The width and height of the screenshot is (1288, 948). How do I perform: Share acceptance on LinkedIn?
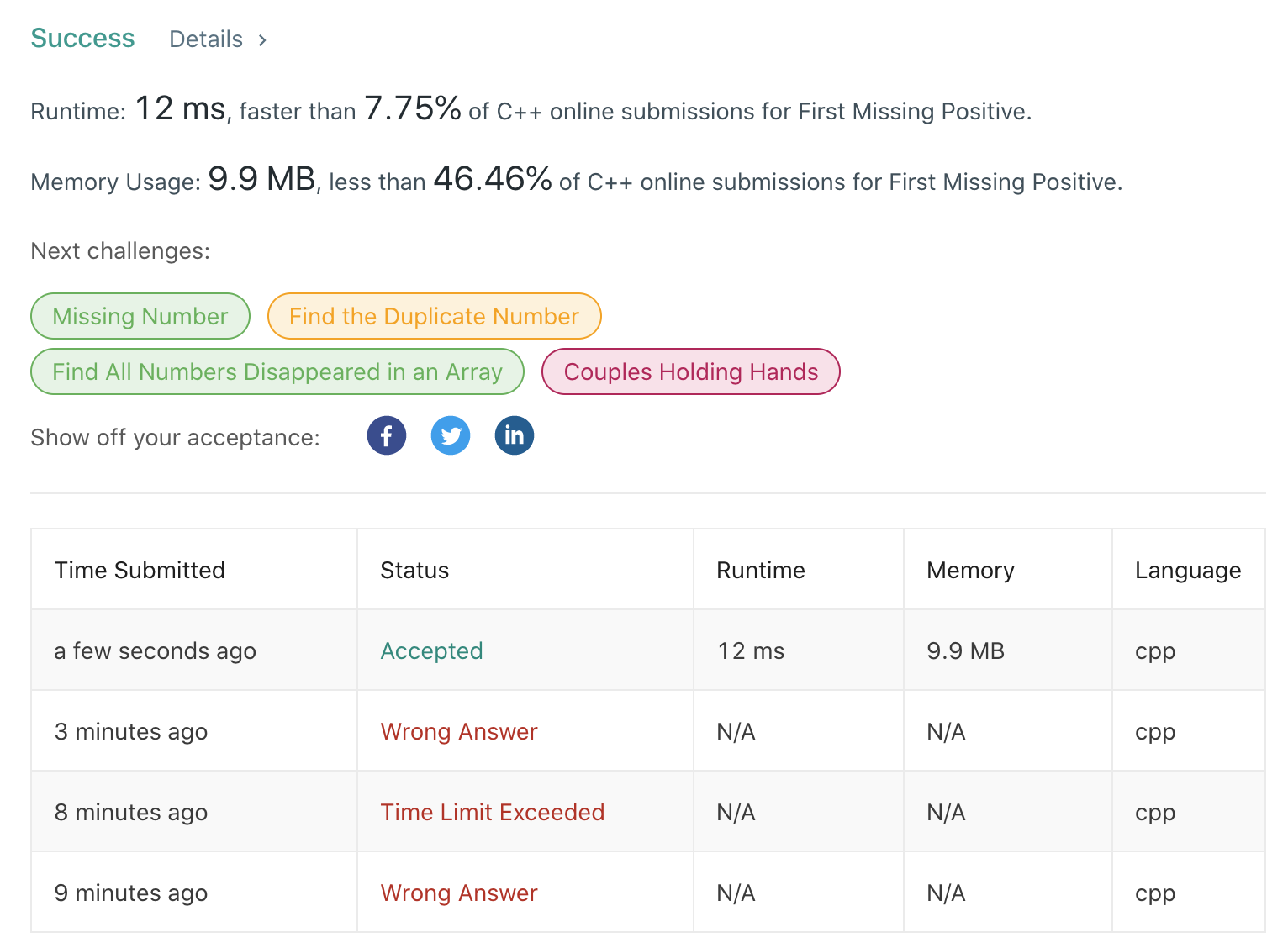[x=514, y=435]
